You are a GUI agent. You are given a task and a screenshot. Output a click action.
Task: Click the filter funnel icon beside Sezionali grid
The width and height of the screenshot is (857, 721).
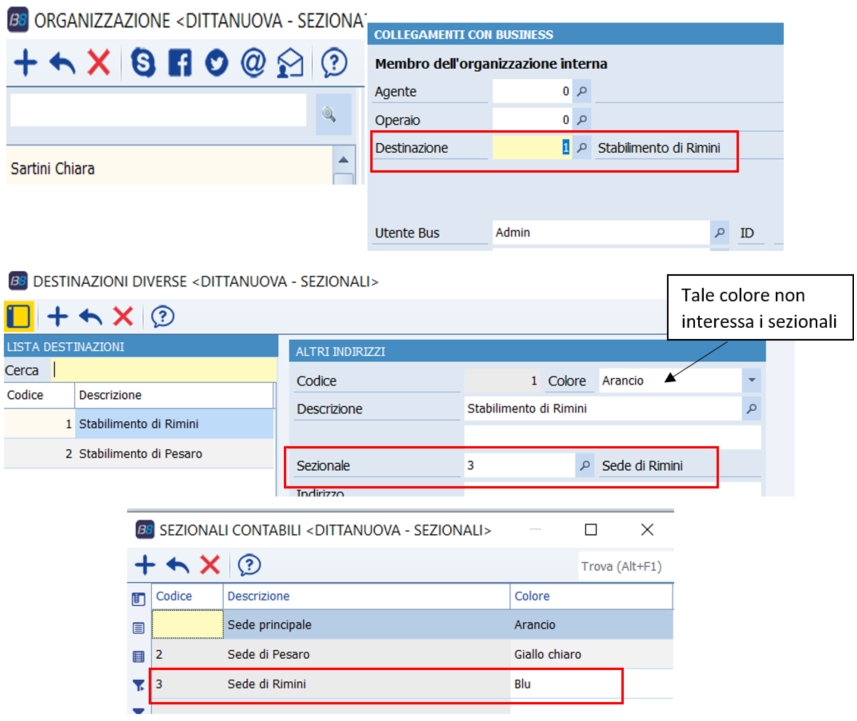pyautogui.click(x=139, y=684)
